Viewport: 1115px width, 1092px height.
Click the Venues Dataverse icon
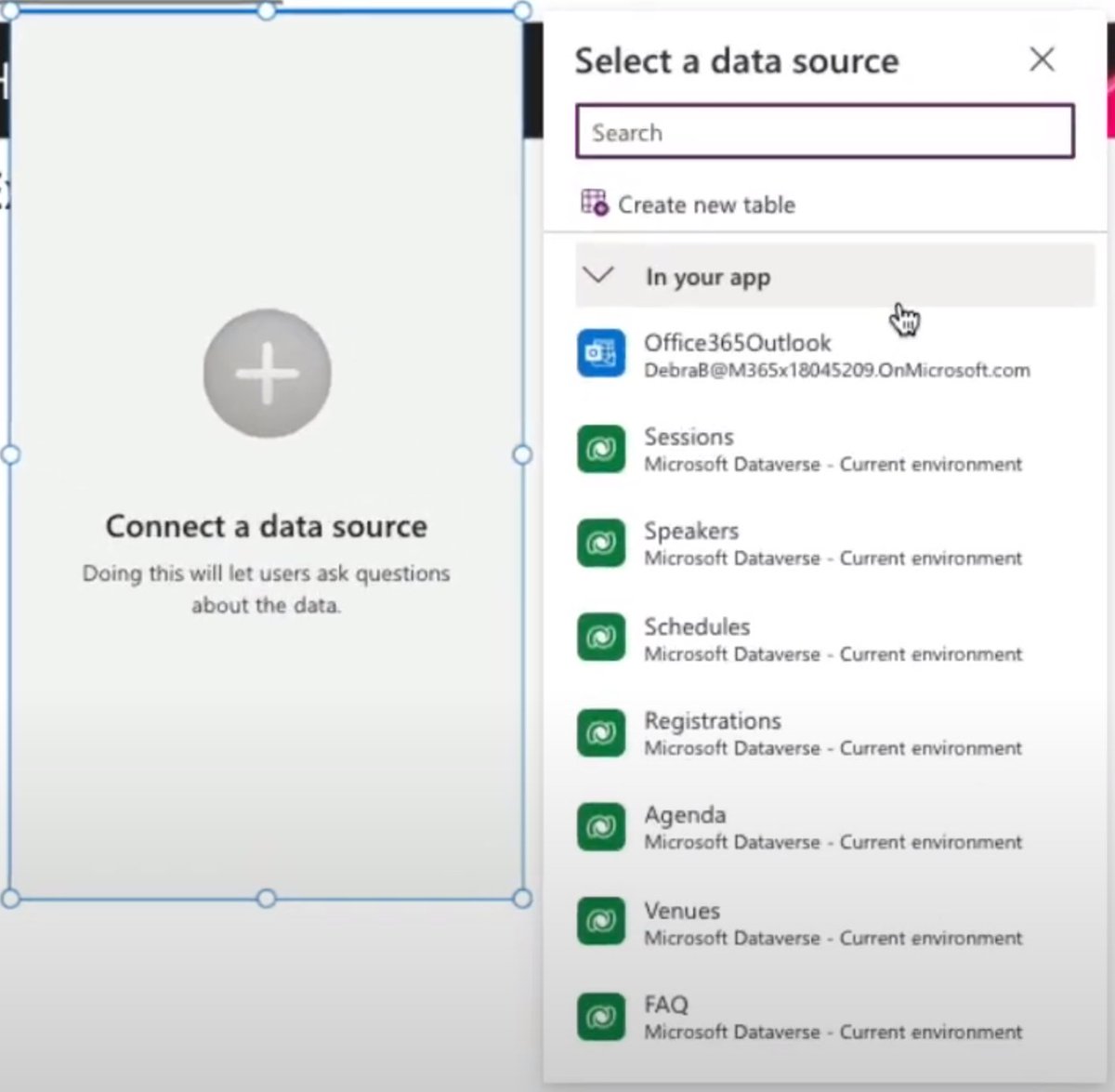click(x=601, y=921)
